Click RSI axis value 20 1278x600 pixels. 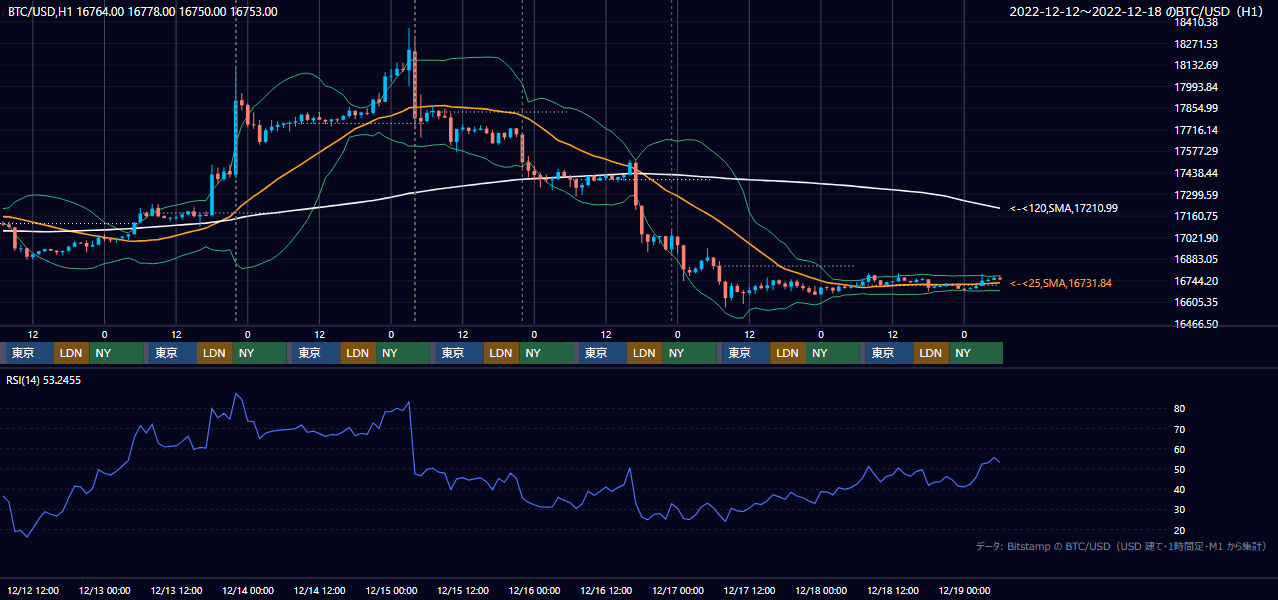(1180, 530)
